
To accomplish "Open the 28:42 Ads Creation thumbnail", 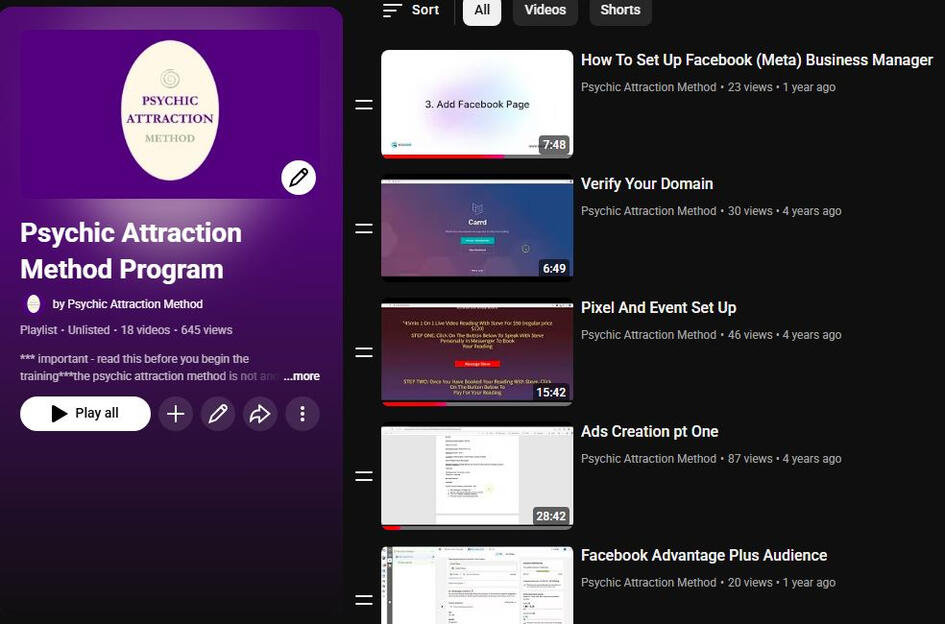I will tap(477, 476).
